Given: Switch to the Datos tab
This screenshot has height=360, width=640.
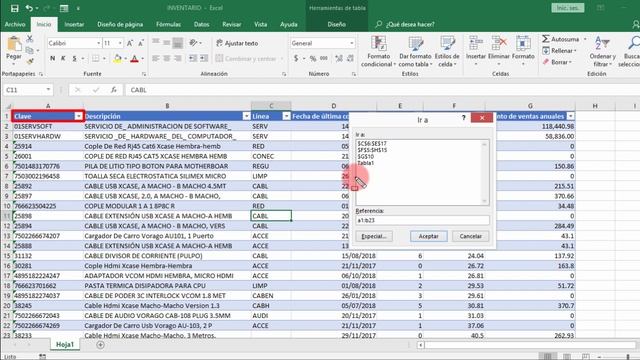Looking at the screenshot, I should pos(201,24).
